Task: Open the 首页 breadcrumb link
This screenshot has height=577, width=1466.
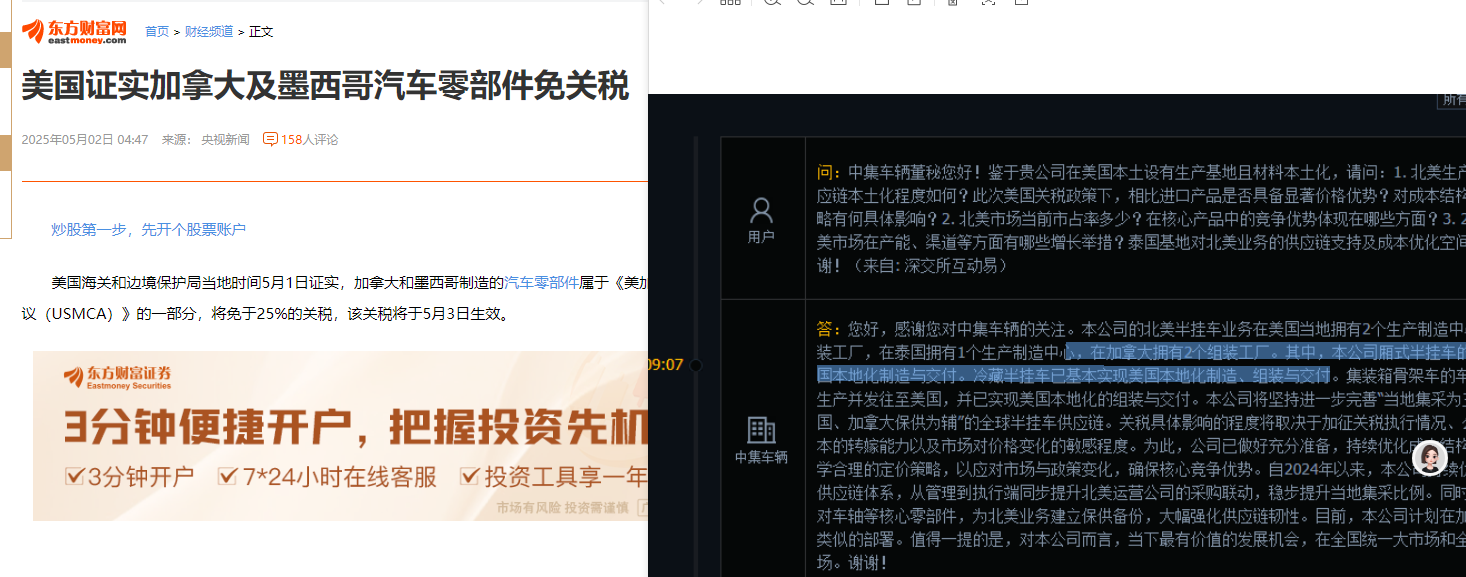Action: (x=157, y=32)
